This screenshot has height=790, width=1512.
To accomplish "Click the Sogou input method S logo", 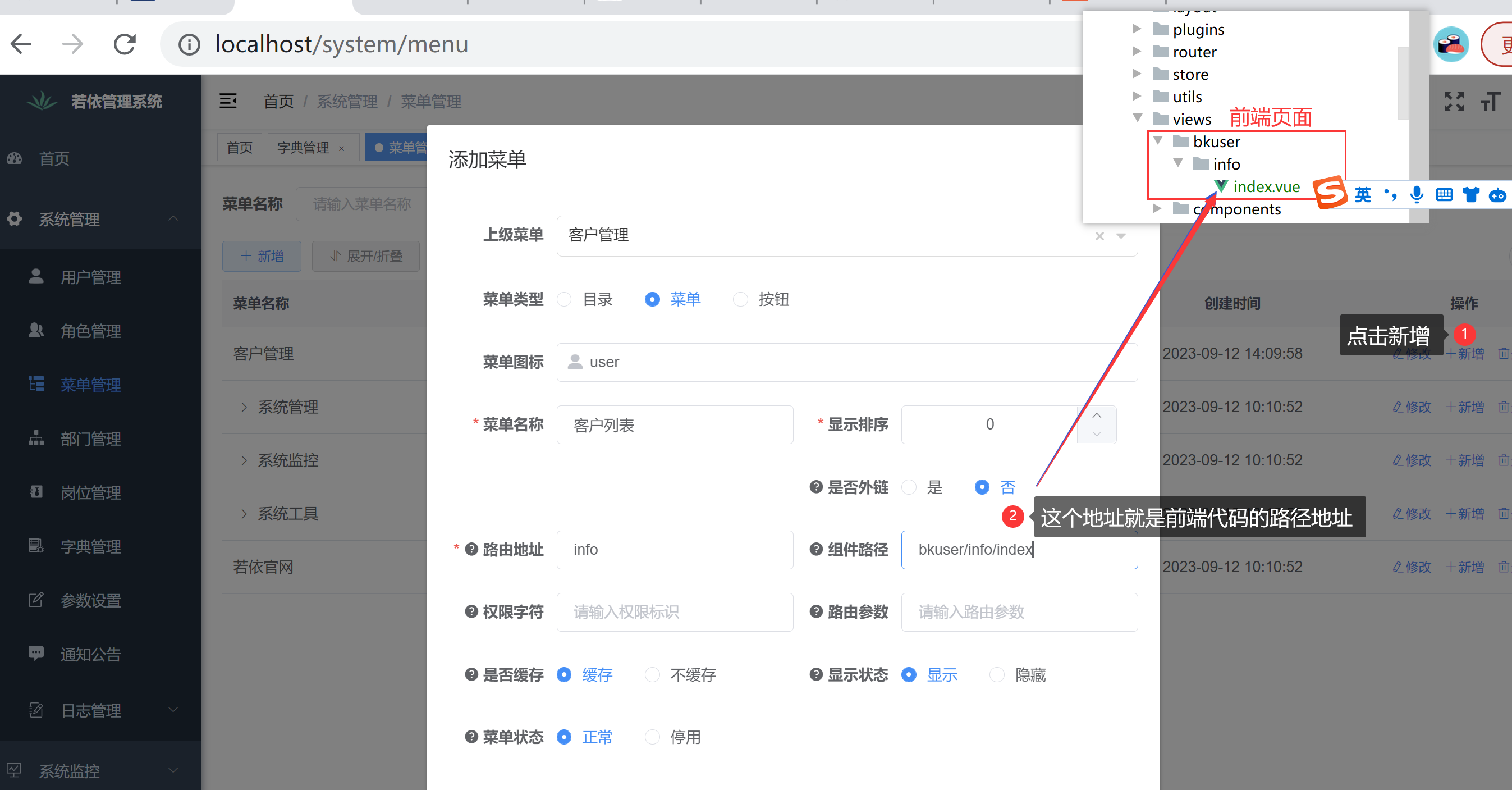I will point(1331,192).
